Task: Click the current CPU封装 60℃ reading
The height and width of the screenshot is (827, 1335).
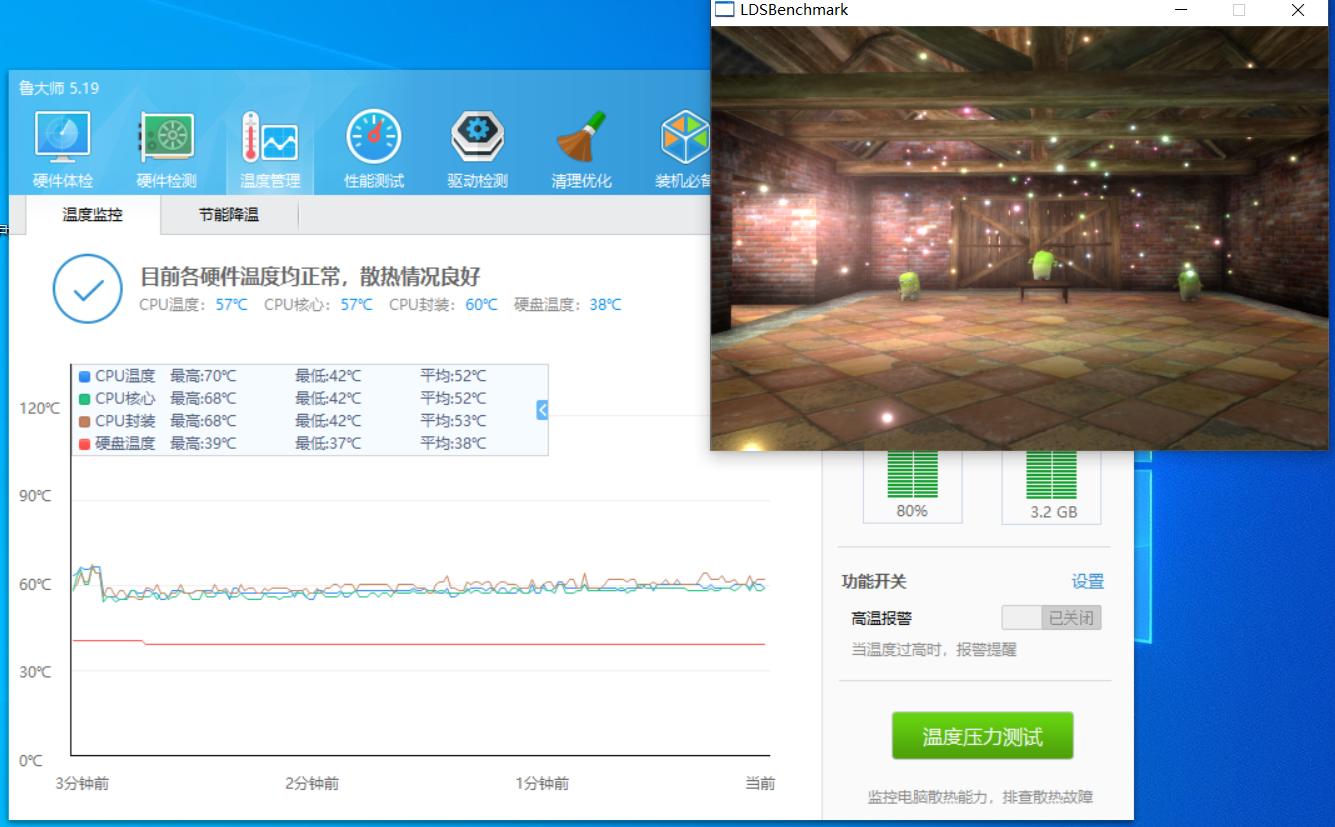Action: tap(481, 305)
